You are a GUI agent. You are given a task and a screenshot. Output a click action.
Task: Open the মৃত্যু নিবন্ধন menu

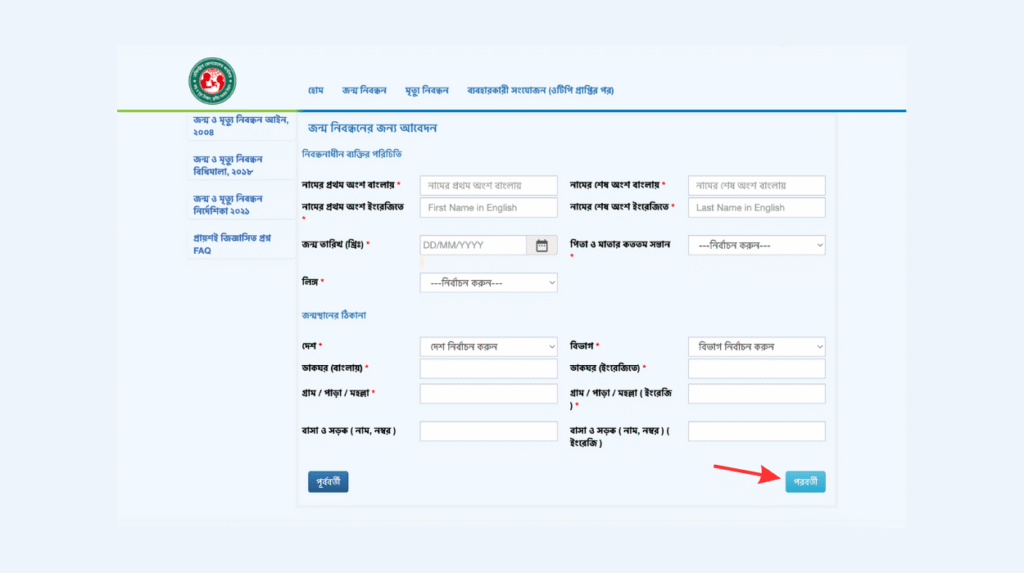[427, 91]
